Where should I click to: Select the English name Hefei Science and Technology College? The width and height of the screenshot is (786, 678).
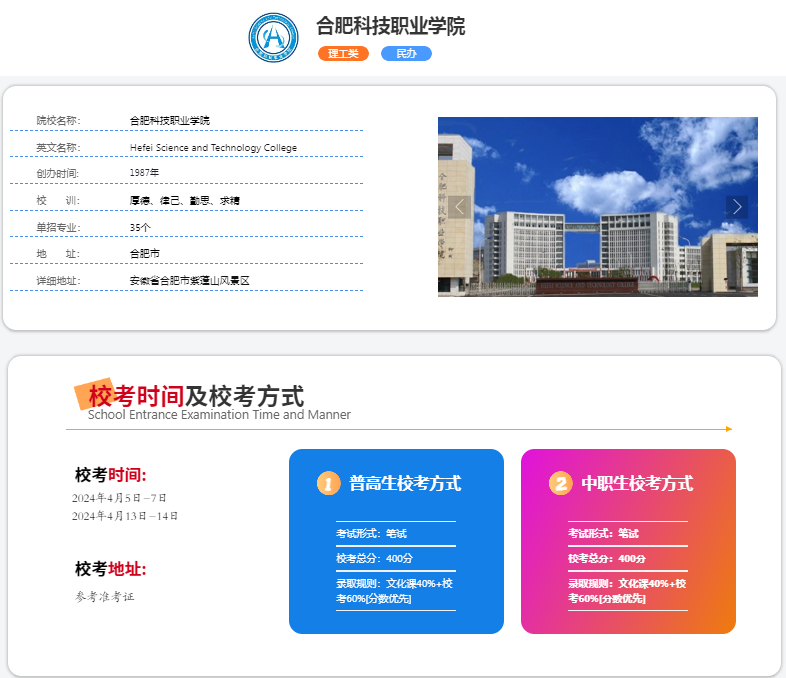coord(213,147)
